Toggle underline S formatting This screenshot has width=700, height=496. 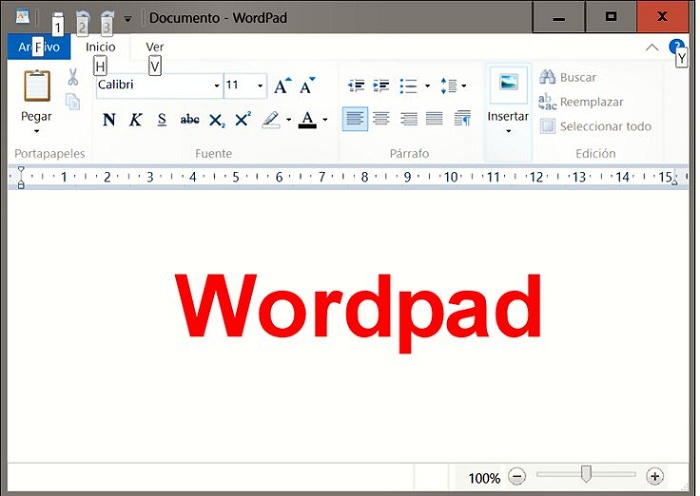162,120
